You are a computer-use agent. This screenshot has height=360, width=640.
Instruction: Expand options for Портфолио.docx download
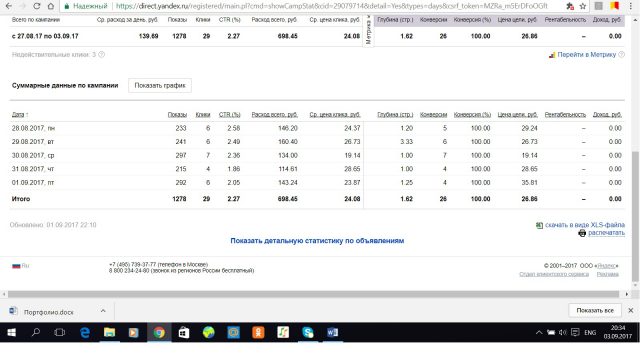click(103, 311)
